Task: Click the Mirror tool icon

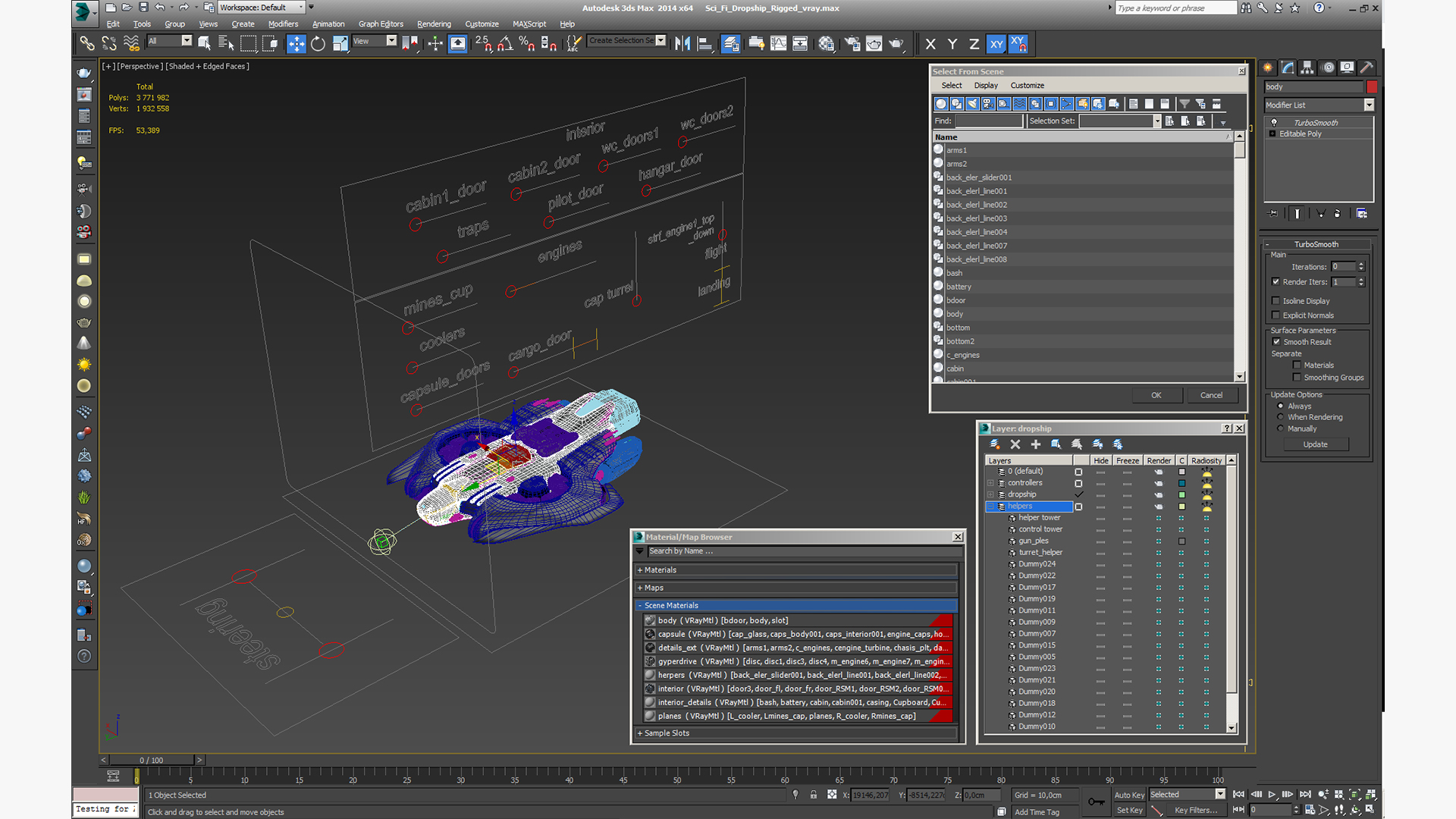Action: (x=682, y=44)
